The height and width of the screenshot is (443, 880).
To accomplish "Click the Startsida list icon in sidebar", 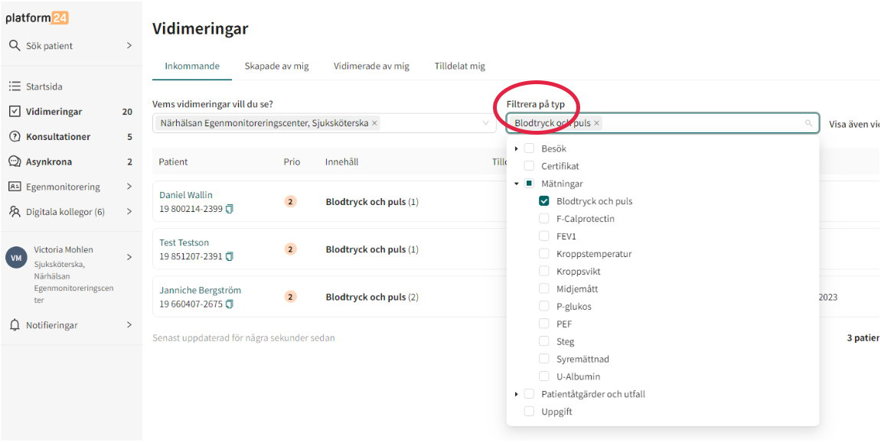I will (14, 87).
